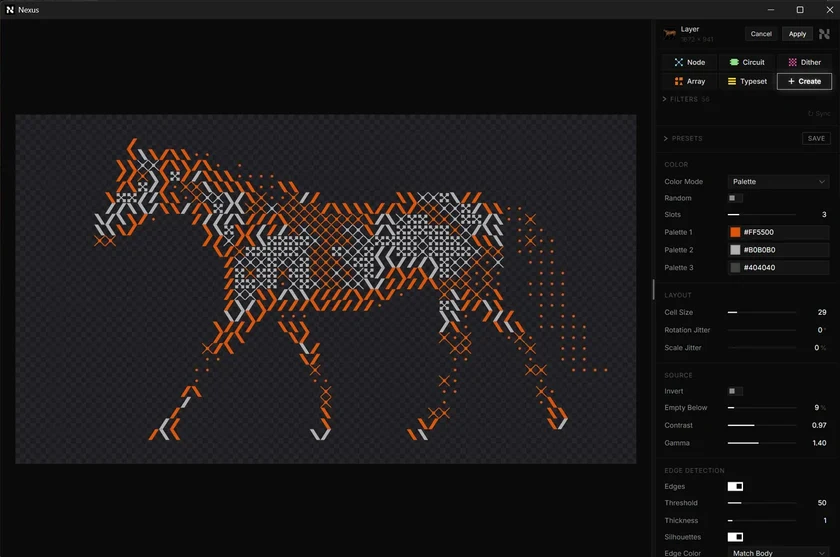The height and width of the screenshot is (557, 840).
Task: Click the panel divider handle beside the preview
Action: (x=654, y=289)
